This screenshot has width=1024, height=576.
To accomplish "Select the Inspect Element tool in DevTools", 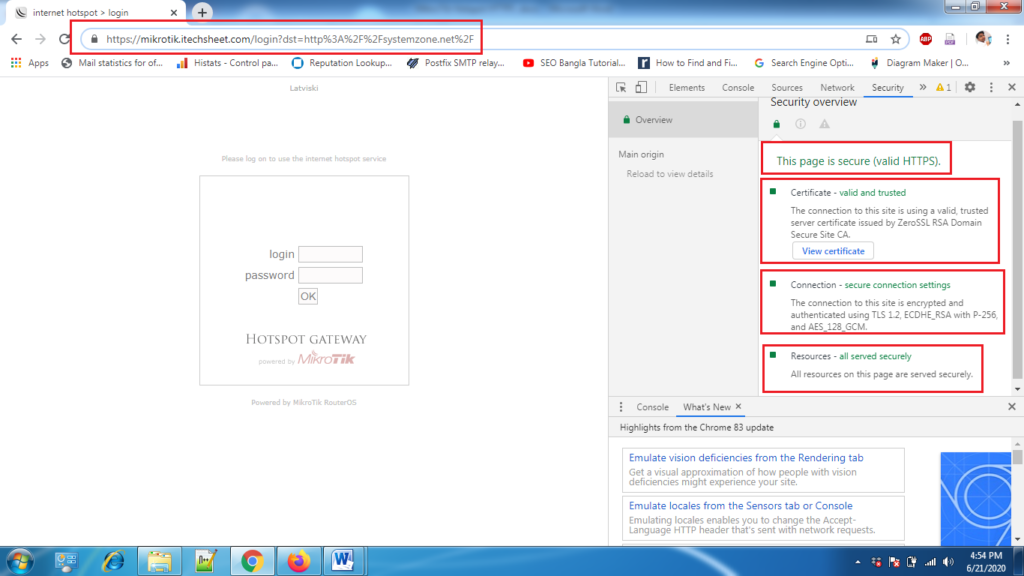I will click(623, 88).
